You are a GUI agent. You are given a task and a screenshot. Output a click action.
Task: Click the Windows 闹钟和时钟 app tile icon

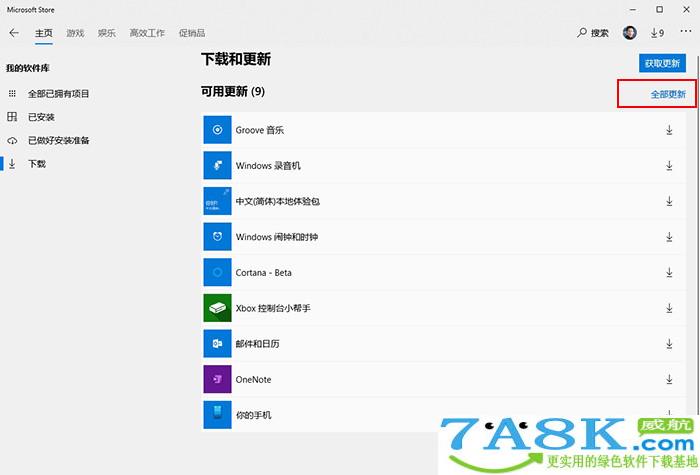(217, 237)
